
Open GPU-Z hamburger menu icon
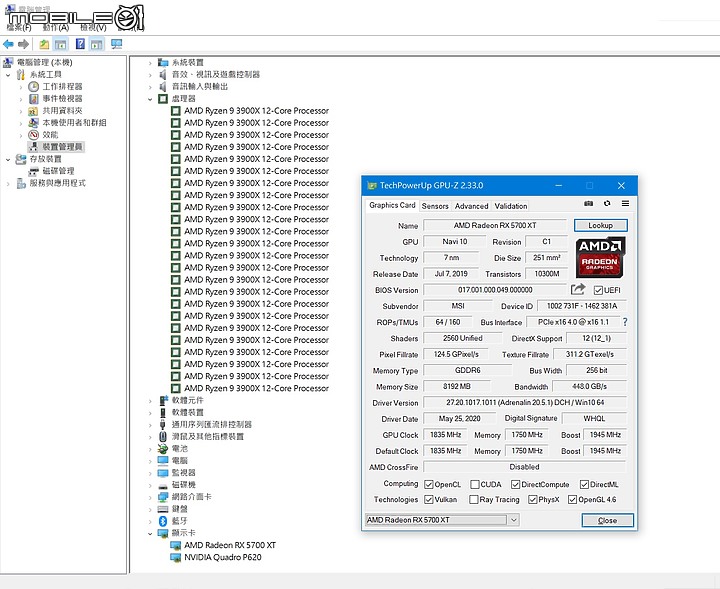tap(625, 203)
